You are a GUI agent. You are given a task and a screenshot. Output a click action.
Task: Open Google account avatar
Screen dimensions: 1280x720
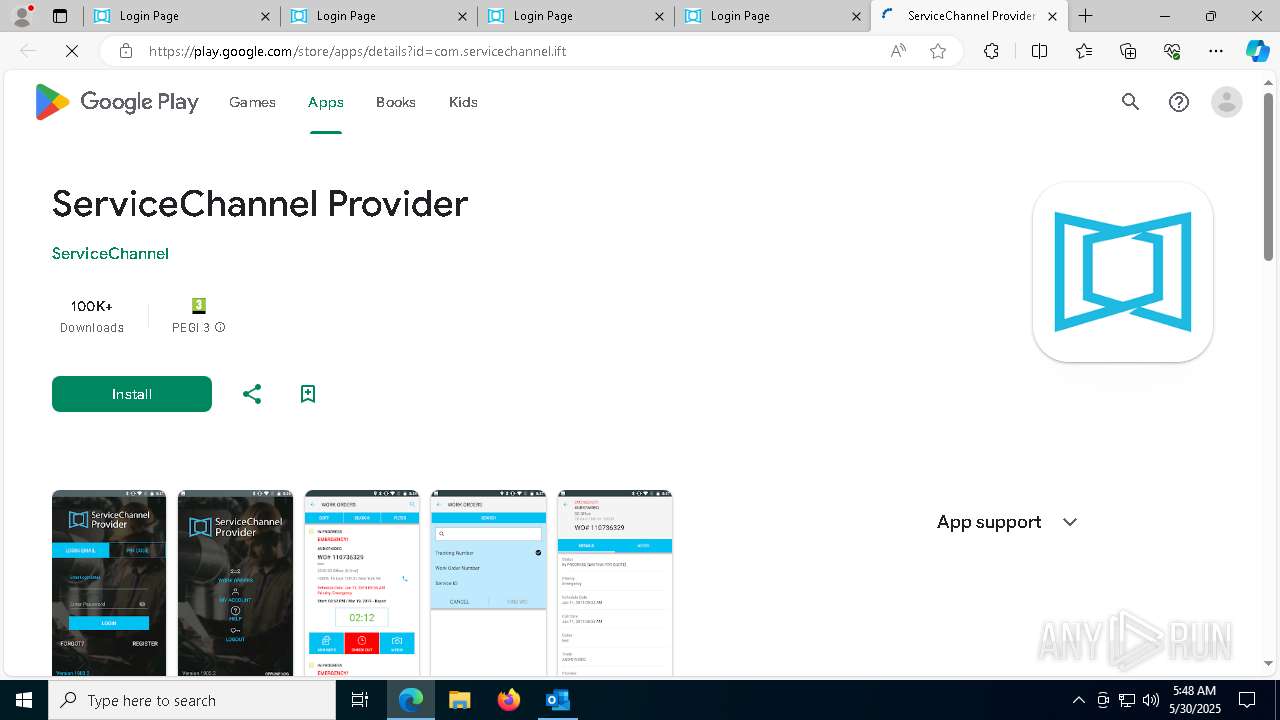[1226, 102]
